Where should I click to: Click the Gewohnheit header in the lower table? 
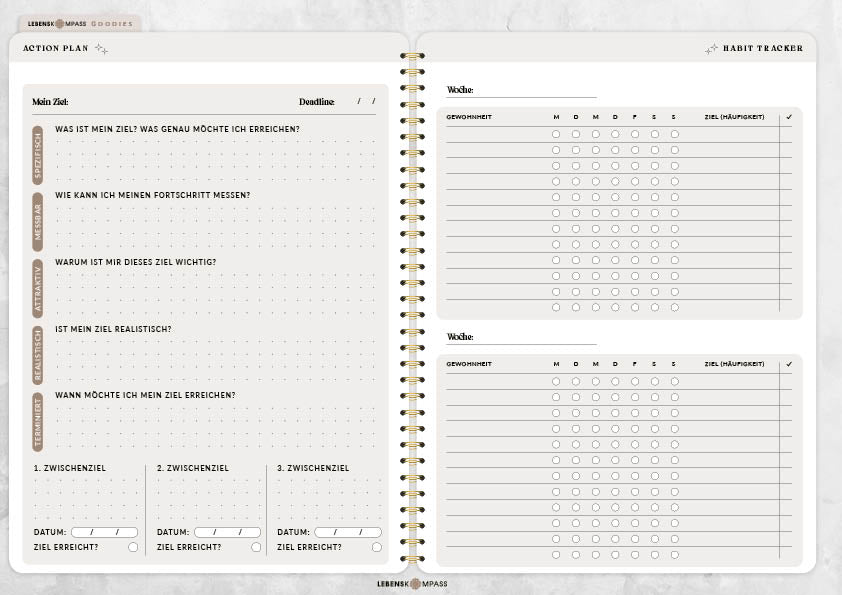[469, 364]
